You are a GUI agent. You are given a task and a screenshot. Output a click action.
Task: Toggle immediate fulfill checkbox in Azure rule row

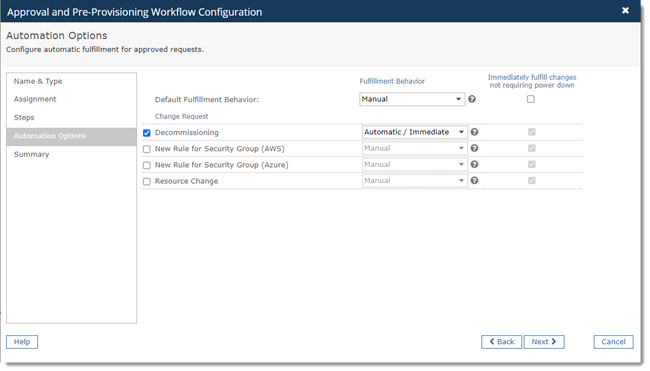tap(532, 164)
